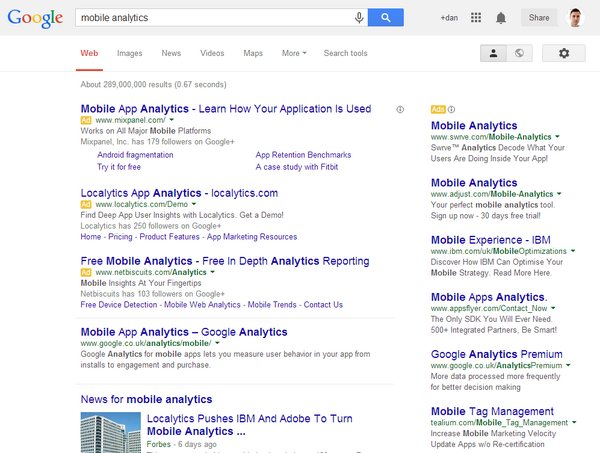The width and height of the screenshot is (600, 453).
Task: Click the yellow Ad badge for Localytics
Action: (x=86, y=204)
